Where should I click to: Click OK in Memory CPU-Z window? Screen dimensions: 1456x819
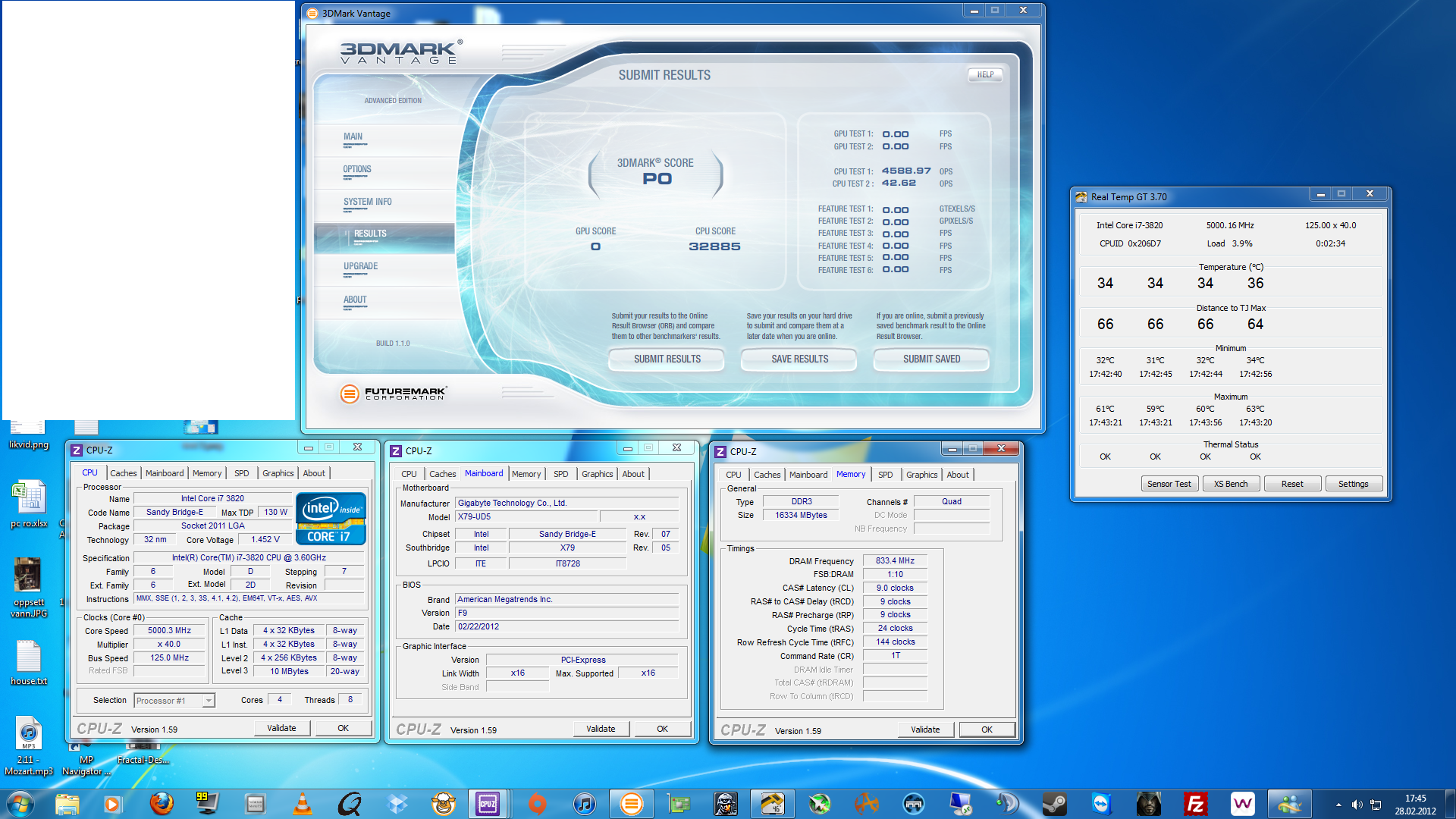987,730
